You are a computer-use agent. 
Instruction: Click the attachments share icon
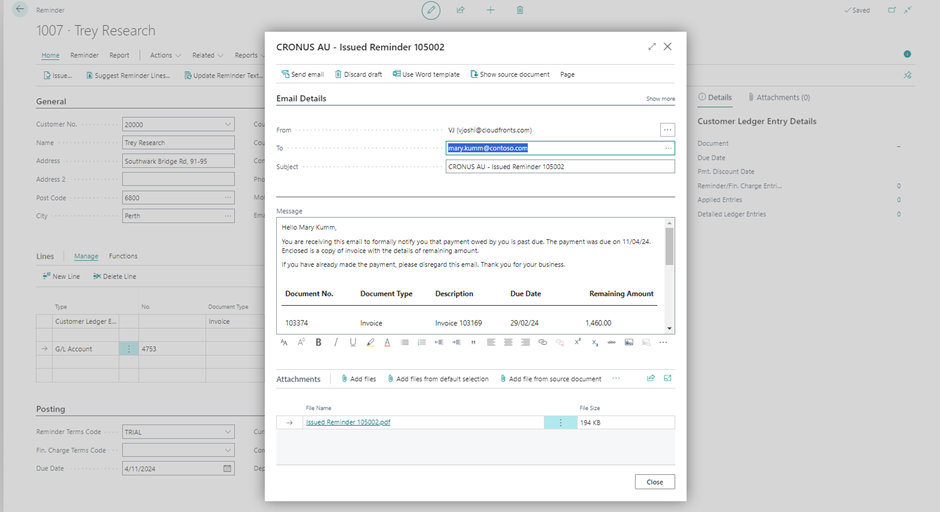click(x=650, y=378)
